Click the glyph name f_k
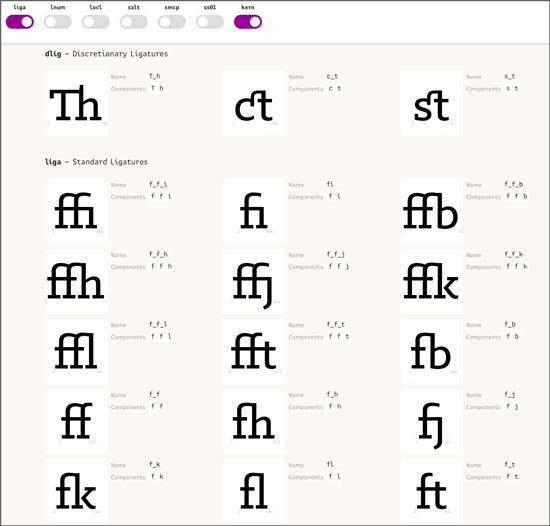The image size is (550, 526). [155, 465]
